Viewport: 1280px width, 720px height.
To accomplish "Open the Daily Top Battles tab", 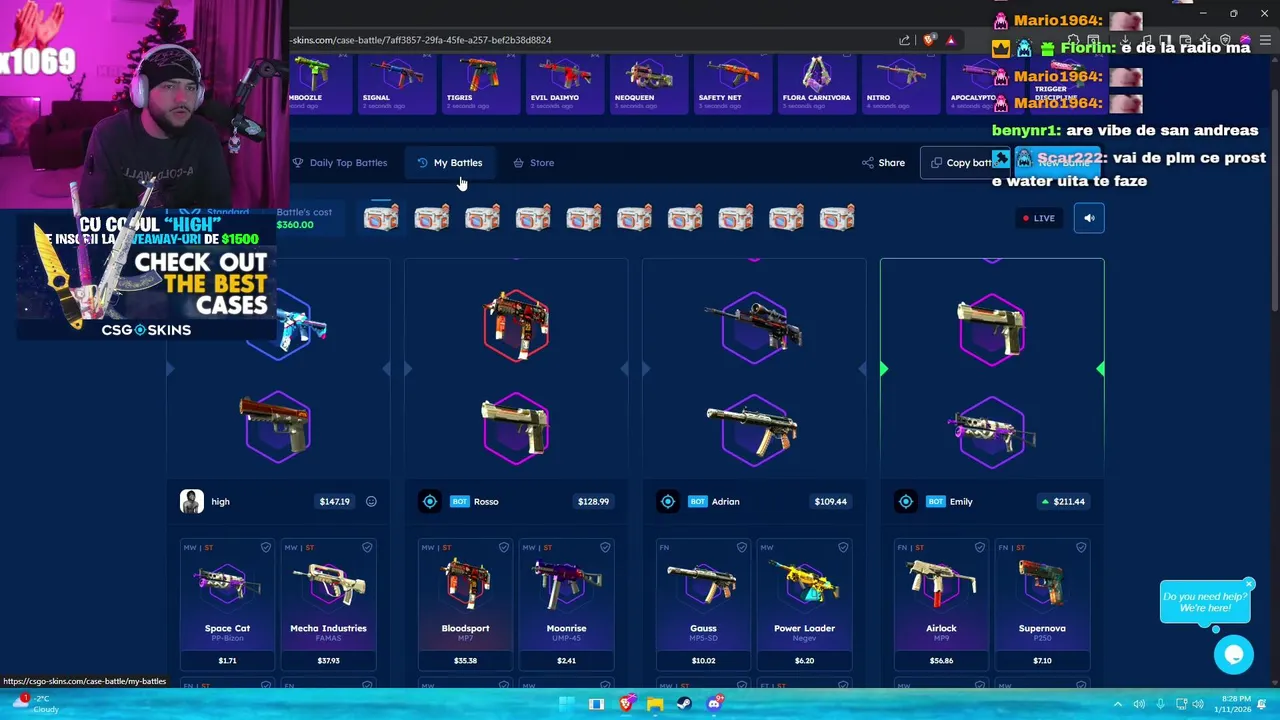I will [x=339, y=162].
